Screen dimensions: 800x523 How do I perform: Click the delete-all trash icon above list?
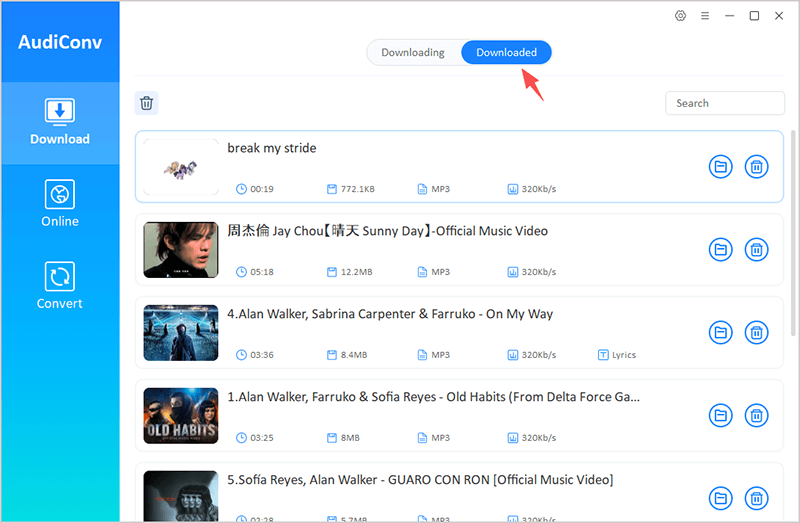146,103
